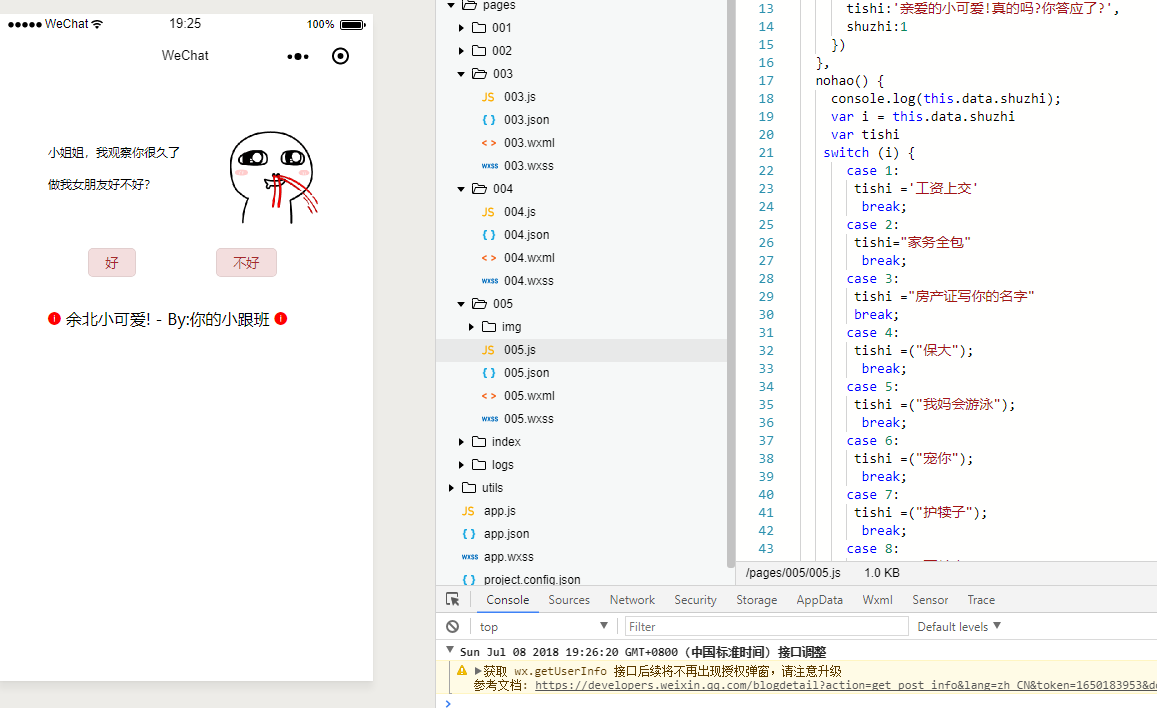Collapse the pages folder
The height and width of the screenshot is (708, 1157).
[451, 5]
